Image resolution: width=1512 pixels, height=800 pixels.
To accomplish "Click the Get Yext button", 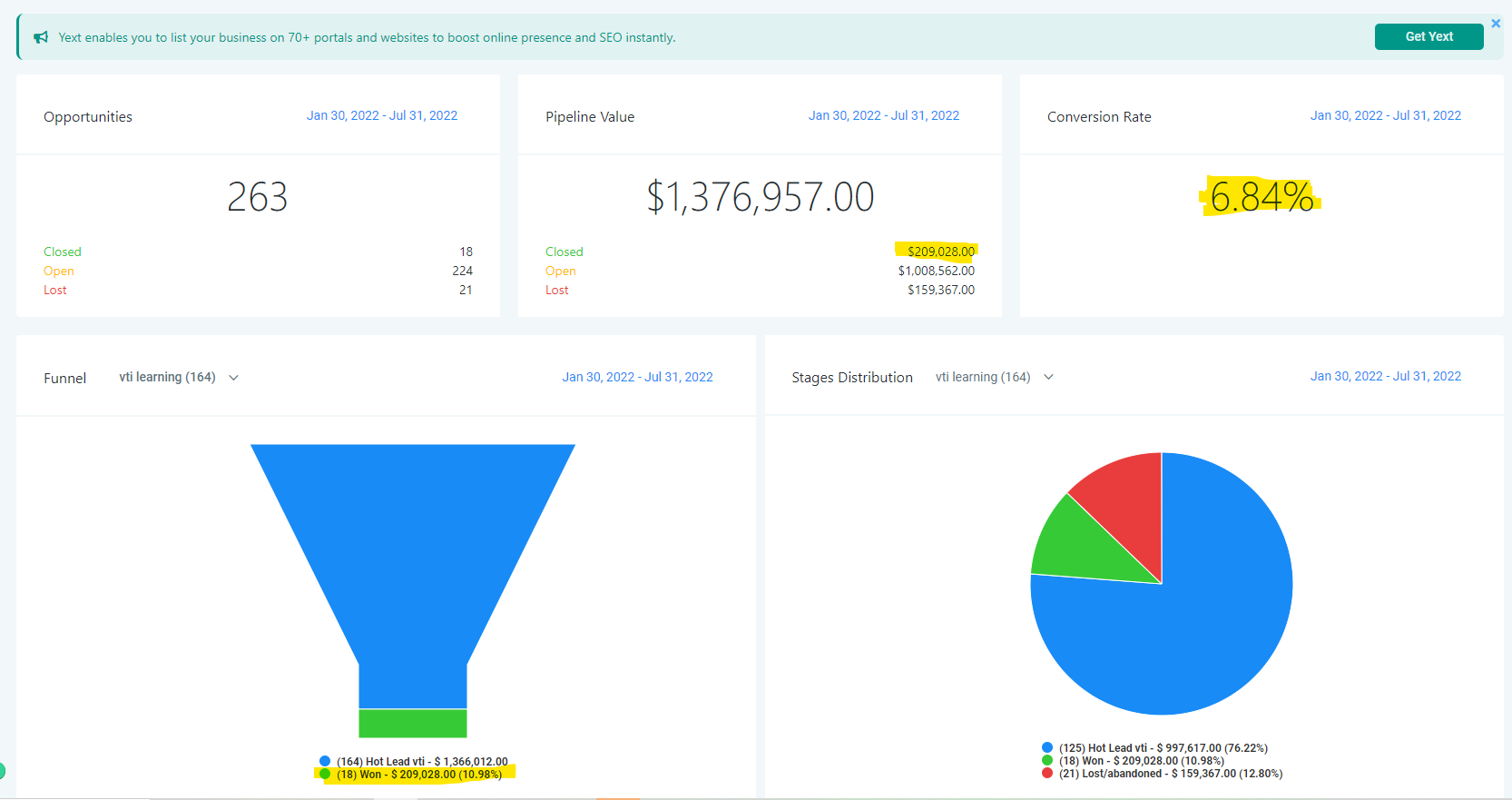I will point(1429,36).
